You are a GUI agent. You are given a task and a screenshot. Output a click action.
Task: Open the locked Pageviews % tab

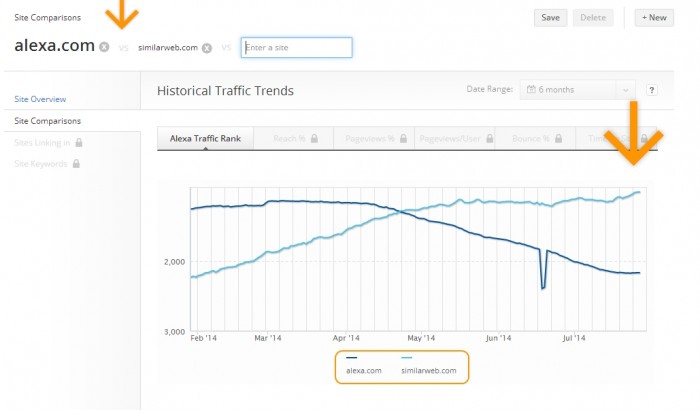click(374, 139)
